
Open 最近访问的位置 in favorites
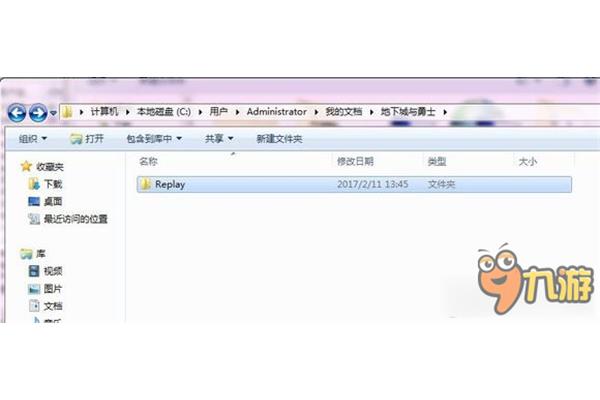coord(76,219)
